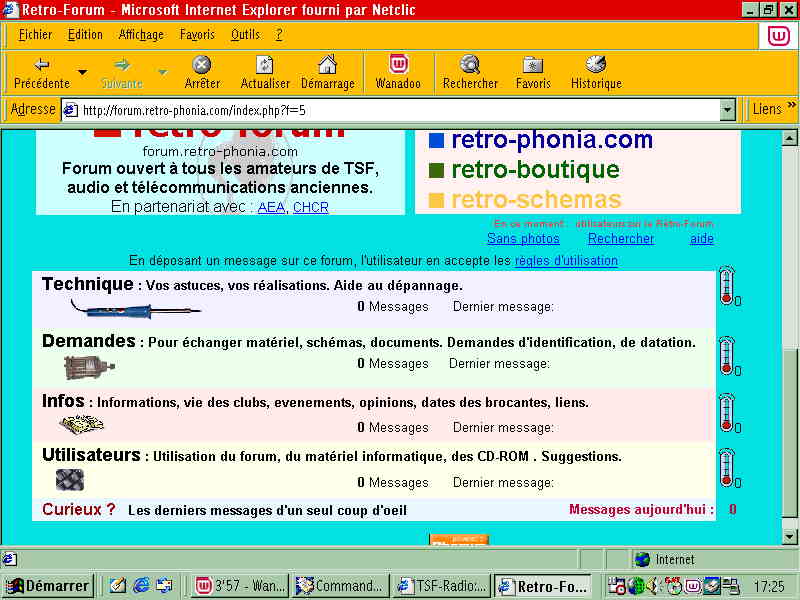Screen dimensions: 800x600
Task: Open the Fichier menu
Action: click(x=35, y=35)
